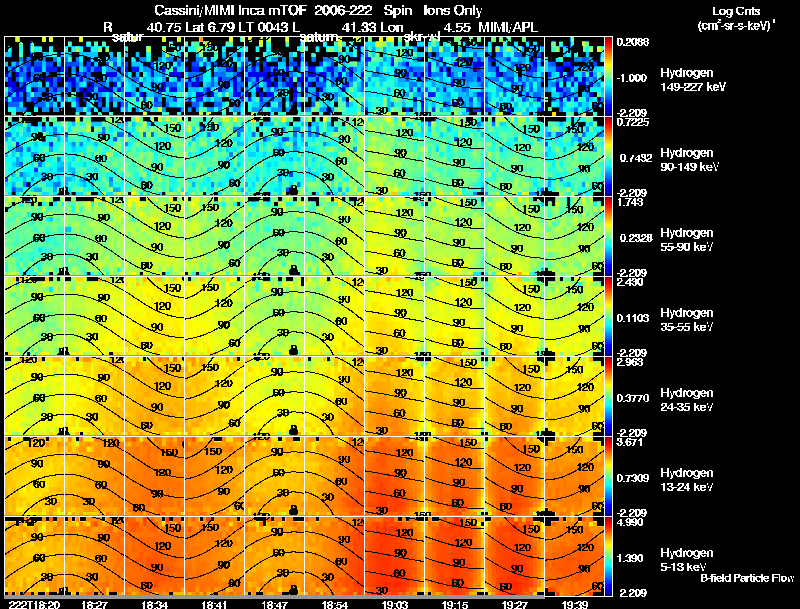Click the color bar for Hydrogen 35-55 keV
The width and height of the screenshot is (800, 609).
[x=608, y=316]
